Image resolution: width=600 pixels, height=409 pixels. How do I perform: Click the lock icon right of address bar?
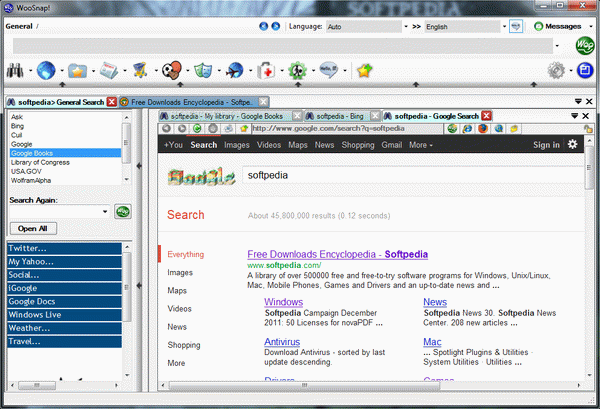(588, 129)
